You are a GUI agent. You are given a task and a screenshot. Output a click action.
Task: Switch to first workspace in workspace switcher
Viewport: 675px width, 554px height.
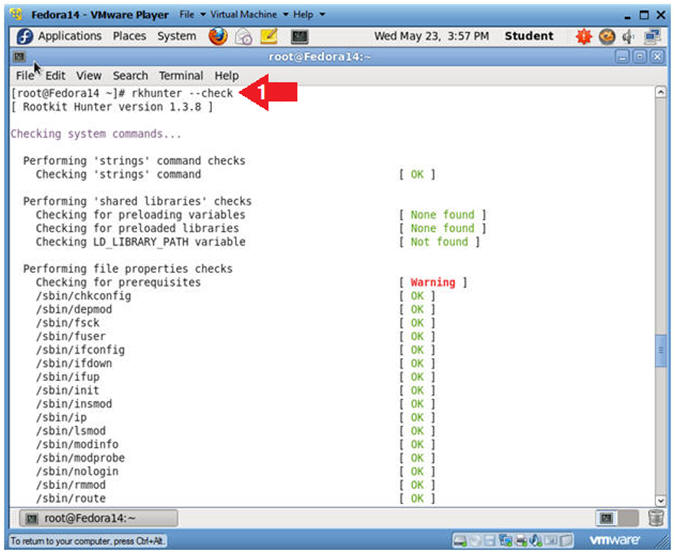pyautogui.click(x=607, y=518)
